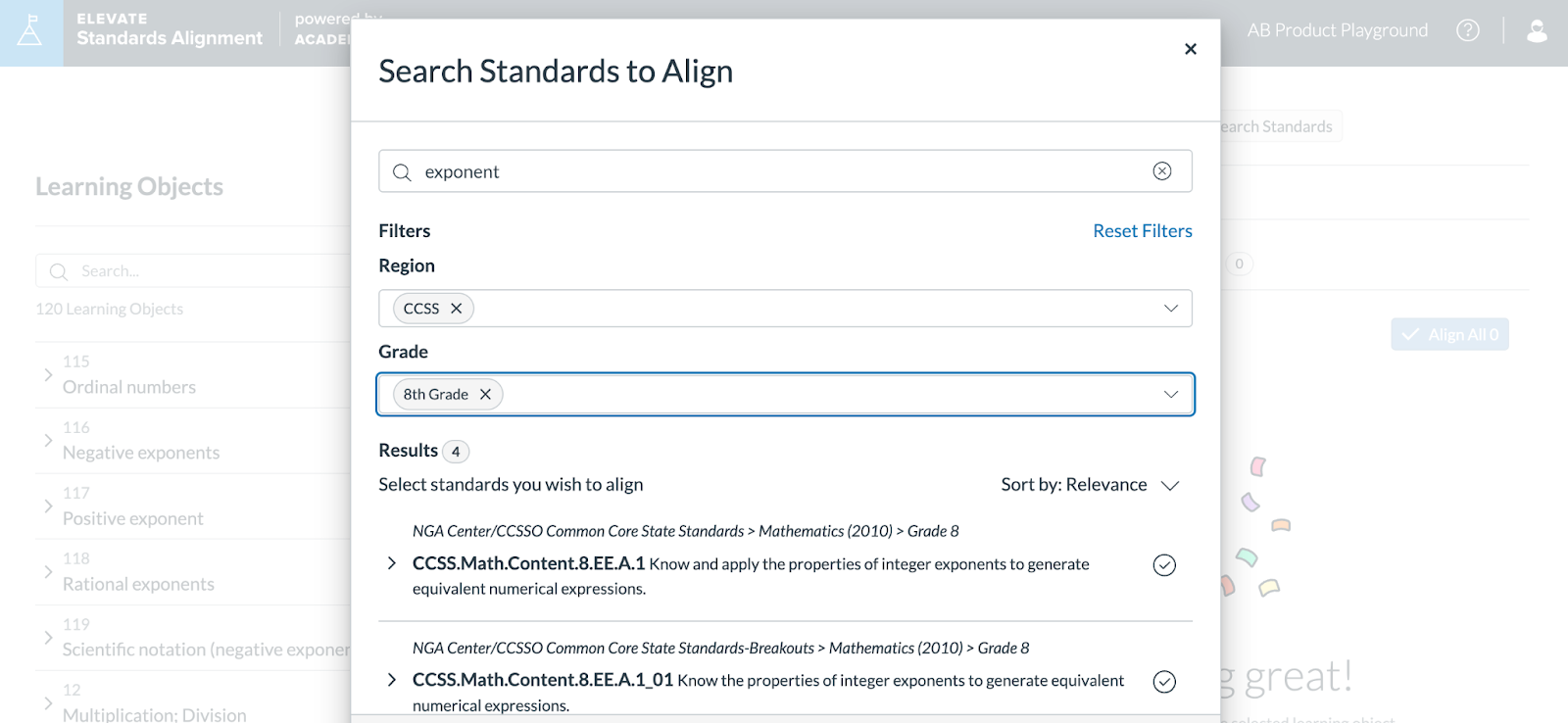The width and height of the screenshot is (1568, 723).
Task: Select standard 8.EE.A.1_01 check circle
Action: [x=1163, y=682]
